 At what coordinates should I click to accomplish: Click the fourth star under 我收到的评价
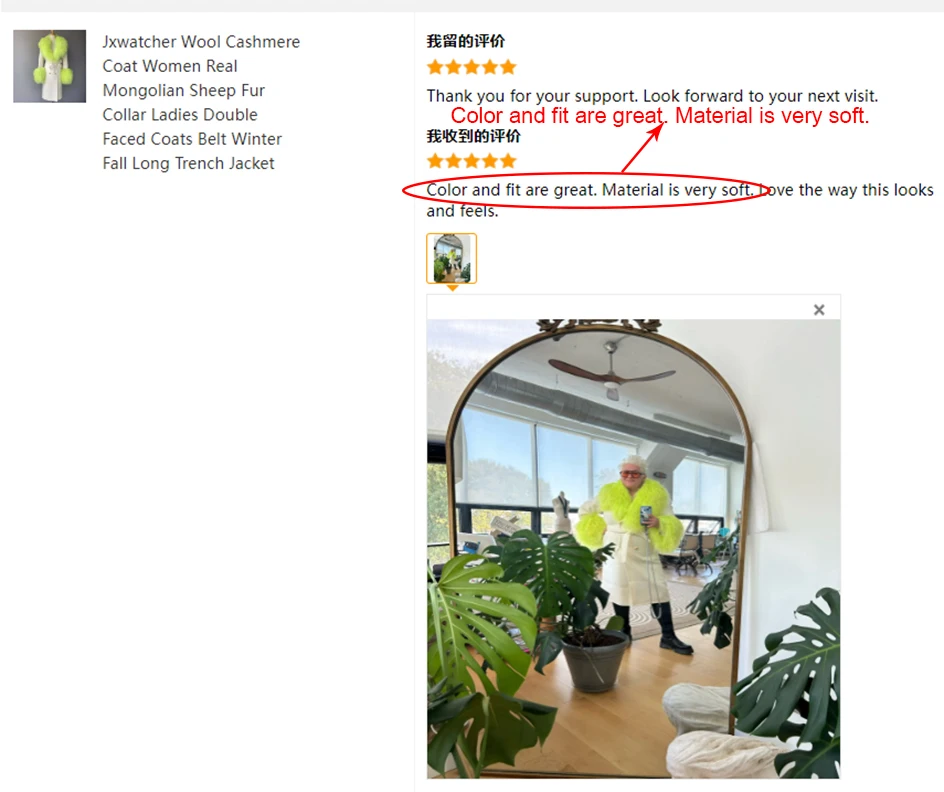coord(490,161)
